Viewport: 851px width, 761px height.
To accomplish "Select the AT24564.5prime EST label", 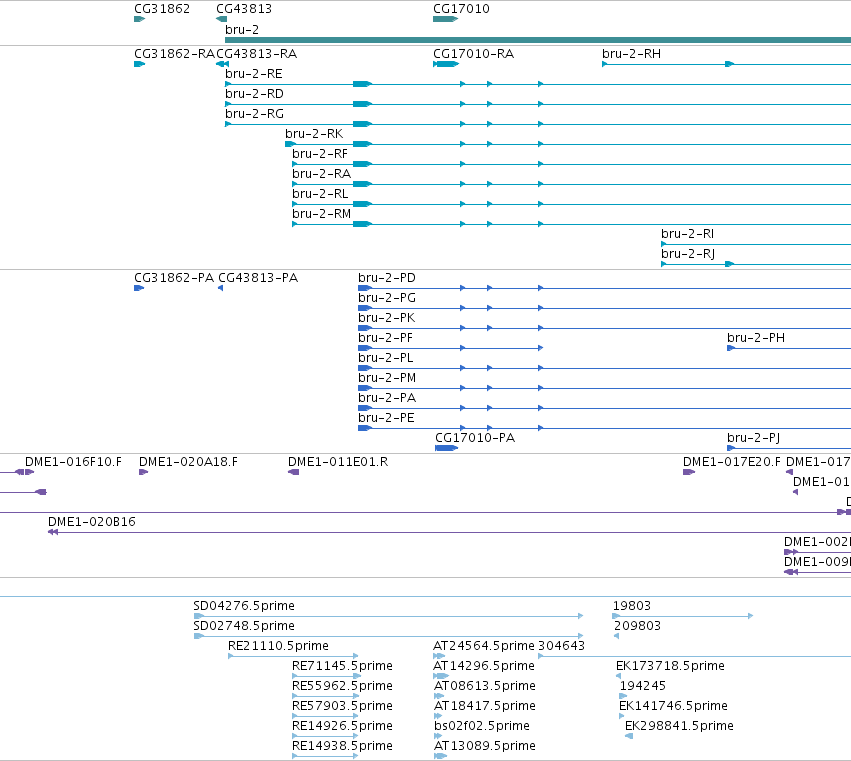I will [x=484, y=646].
